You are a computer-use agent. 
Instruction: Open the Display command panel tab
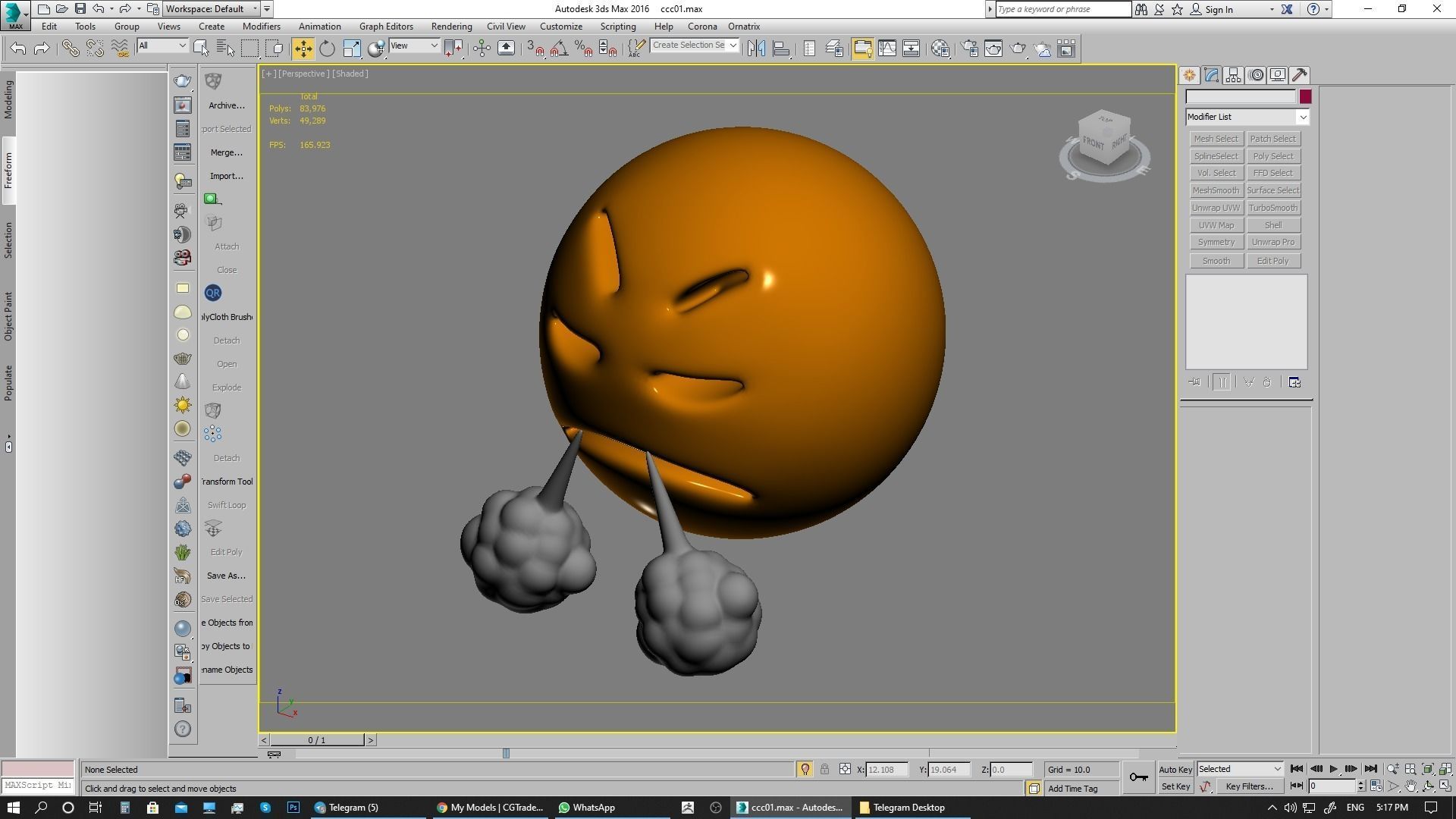coord(1278,75)
